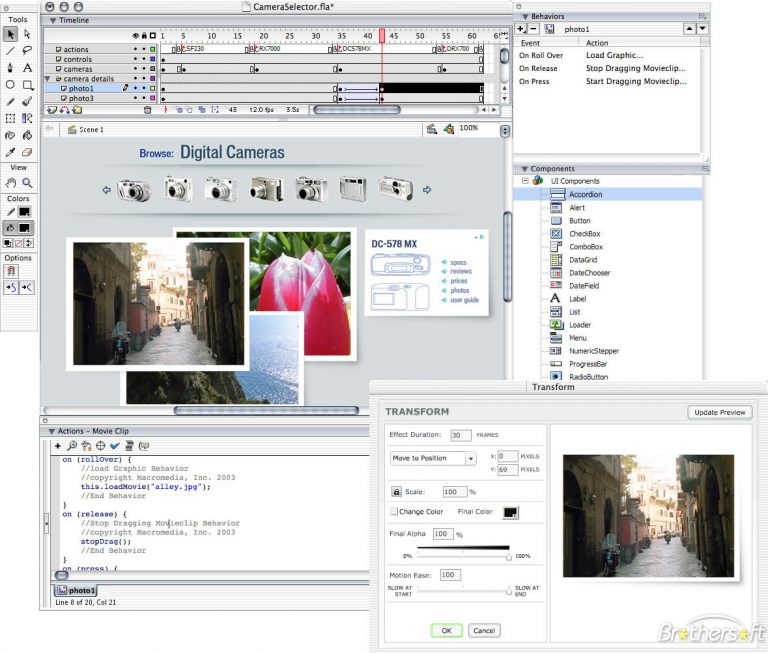Click Update Preview button
The height and width of the screenshot is (653, 768).
click(x=720, y=412)
